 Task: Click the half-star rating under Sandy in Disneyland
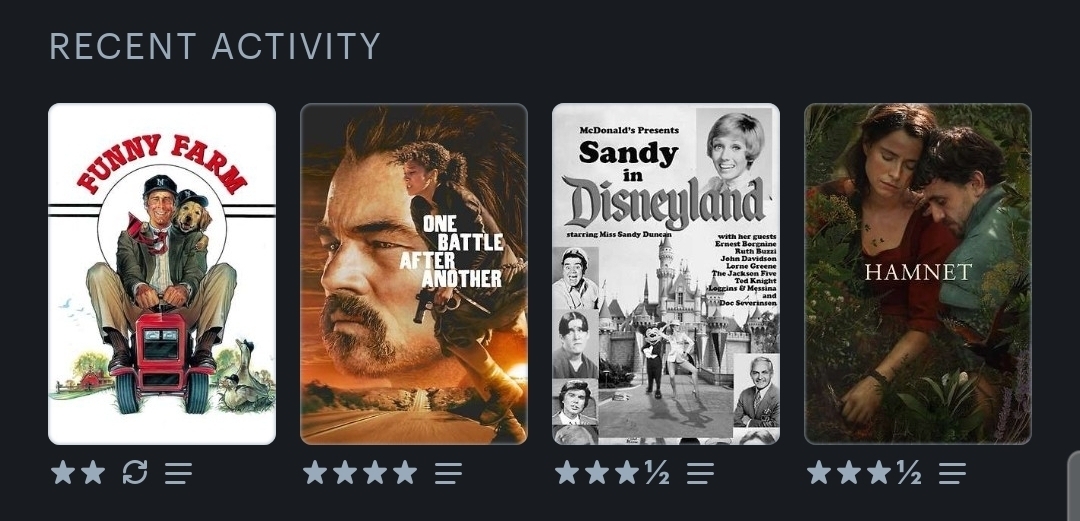(x=657, y=473)
